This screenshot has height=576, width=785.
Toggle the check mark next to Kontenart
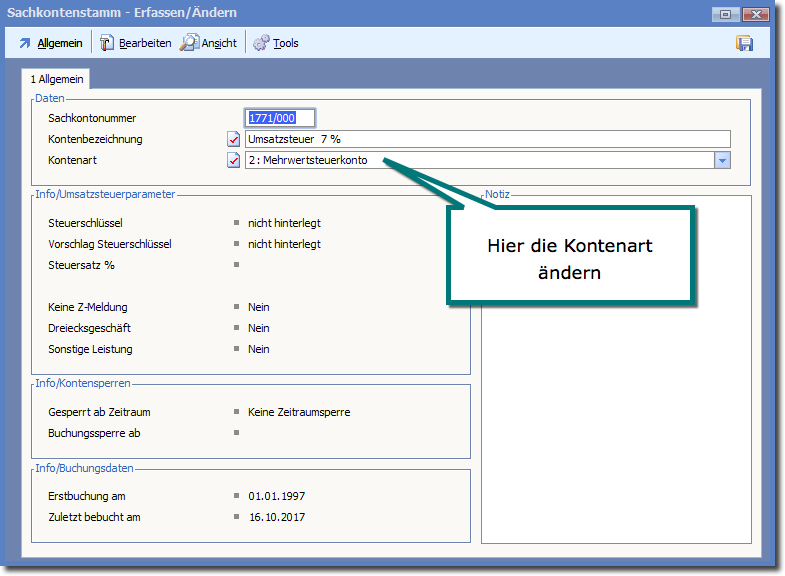tap(234, 160)
